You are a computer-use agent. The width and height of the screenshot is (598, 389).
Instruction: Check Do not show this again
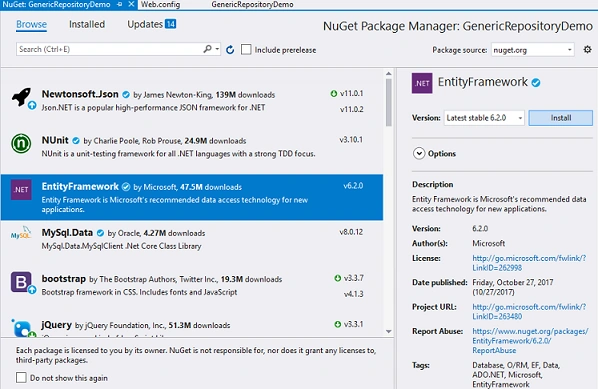[x=21, y=378]
